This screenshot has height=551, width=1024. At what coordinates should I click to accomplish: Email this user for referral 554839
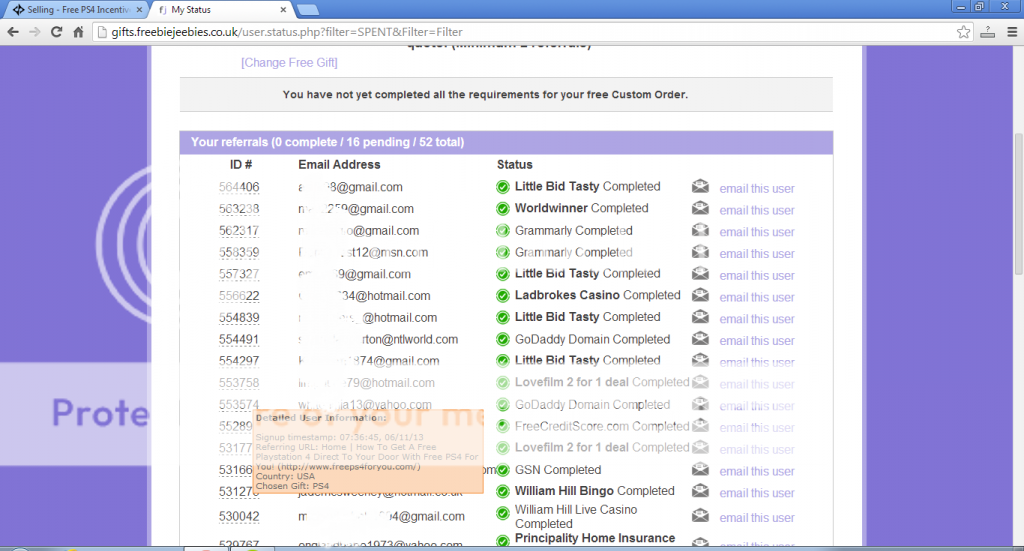coord(757,319)
